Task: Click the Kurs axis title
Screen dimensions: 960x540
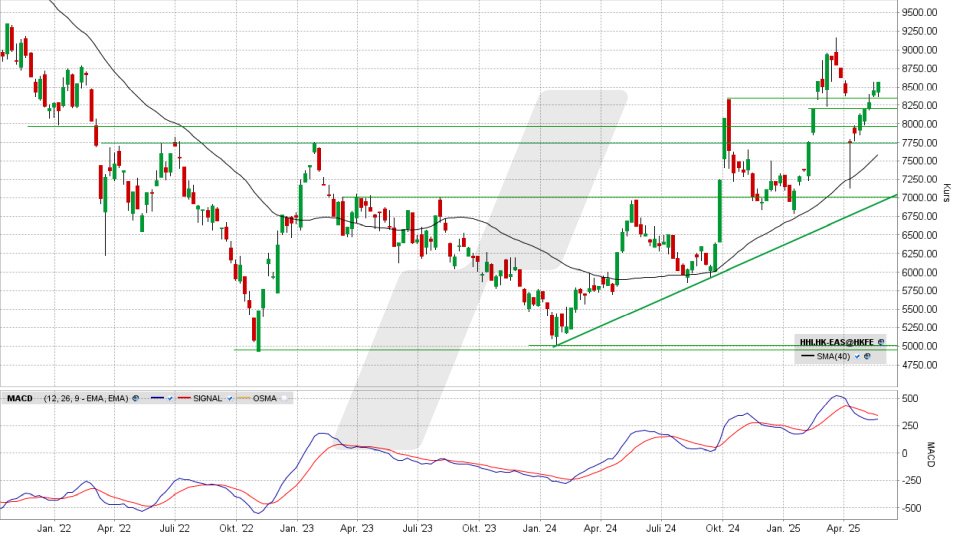Action: 947,192
